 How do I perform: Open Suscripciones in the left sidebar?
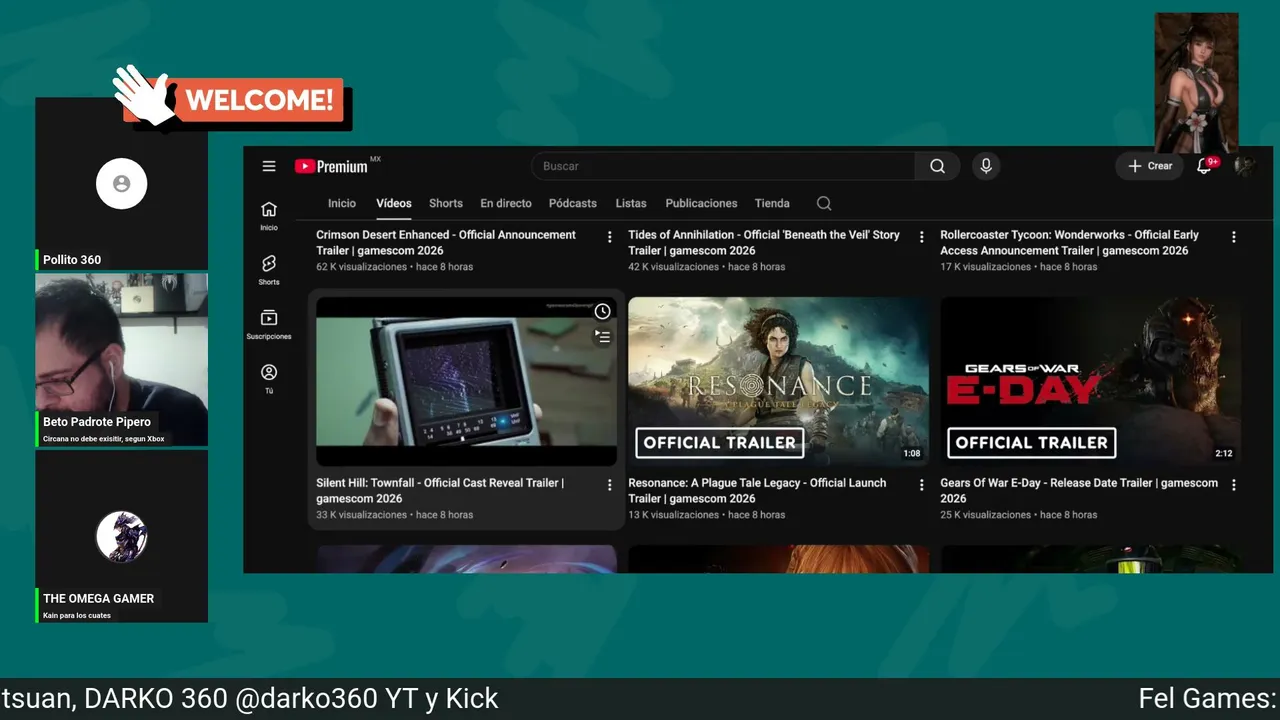tap(269, 324)
